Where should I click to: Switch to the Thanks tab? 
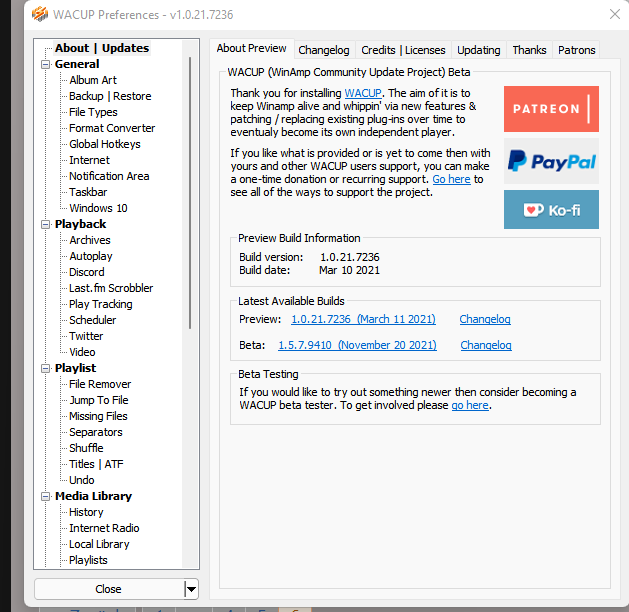[529, 50]
